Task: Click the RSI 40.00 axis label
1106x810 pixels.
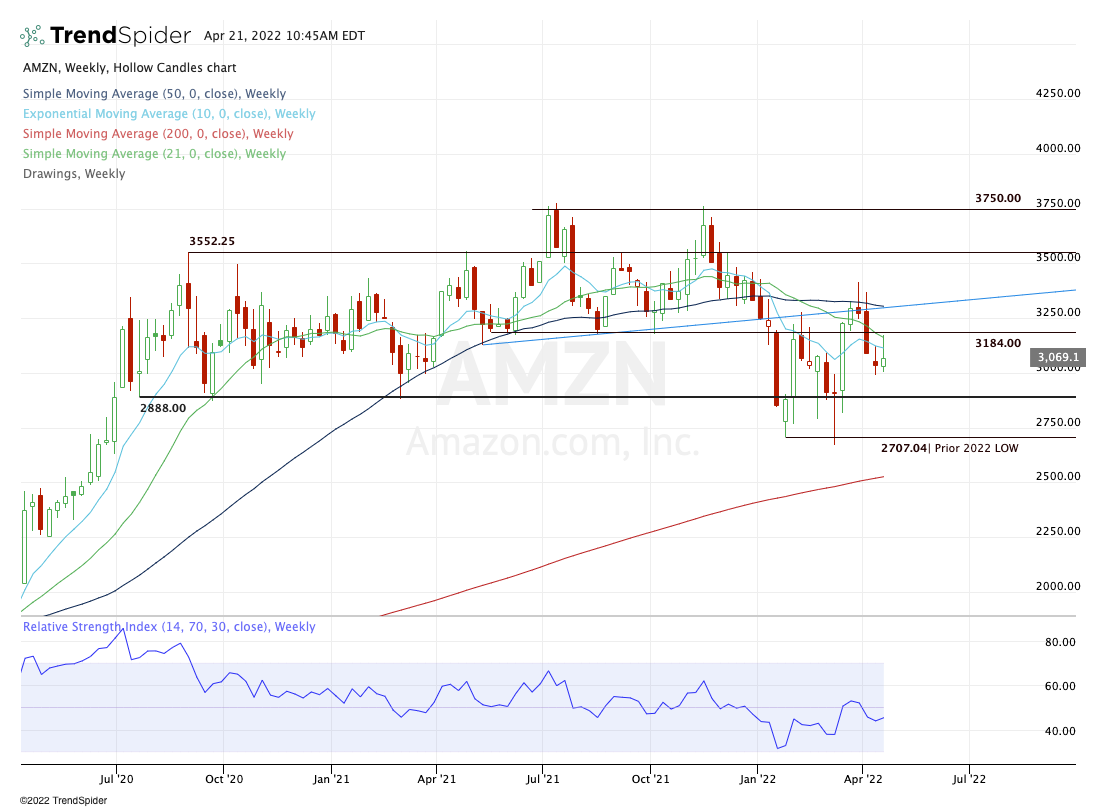Action: (x=1060, y=731)
